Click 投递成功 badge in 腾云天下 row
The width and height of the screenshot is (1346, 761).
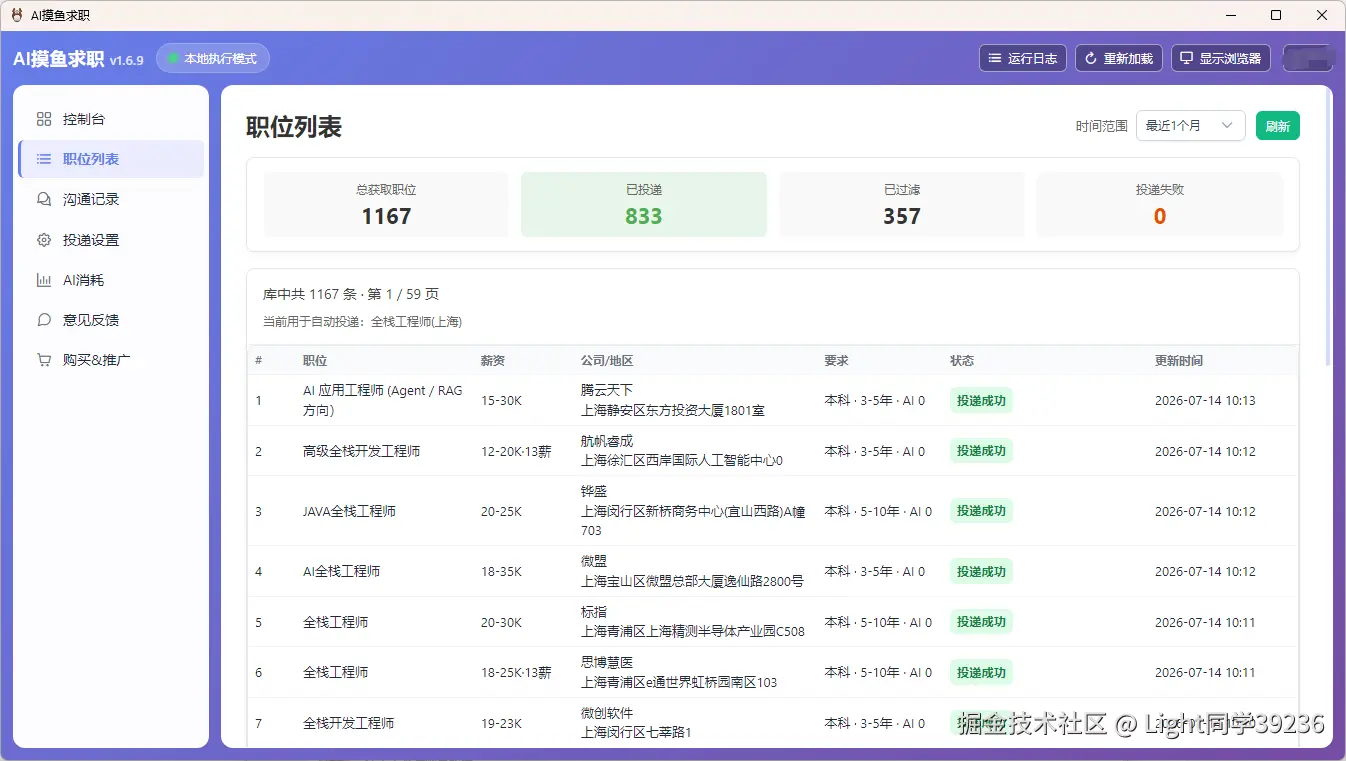(x=981, y=400)
